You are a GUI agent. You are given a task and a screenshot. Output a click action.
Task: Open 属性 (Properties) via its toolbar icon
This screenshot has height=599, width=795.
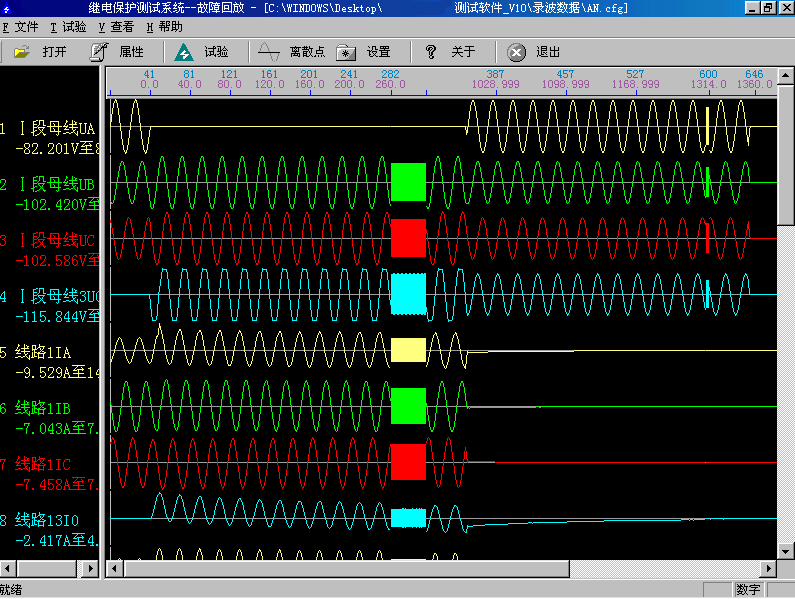pyautogui.click(x=99, y=52)
